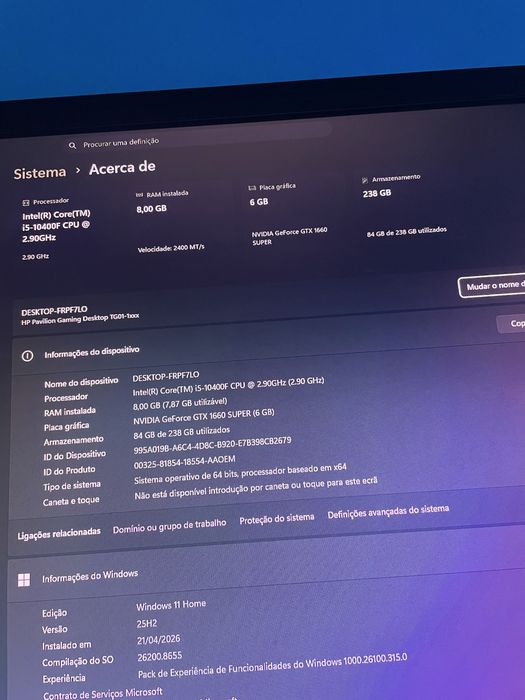Click NVIDIA GeForce GTX 1660 SUPER (6 GB) row
The image size is (525, 700).
(204, 417)
